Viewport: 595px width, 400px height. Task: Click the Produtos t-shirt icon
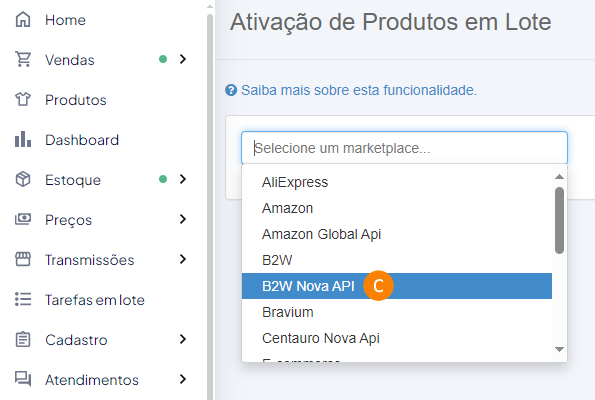pyautogui.click(x=23, y=99)
